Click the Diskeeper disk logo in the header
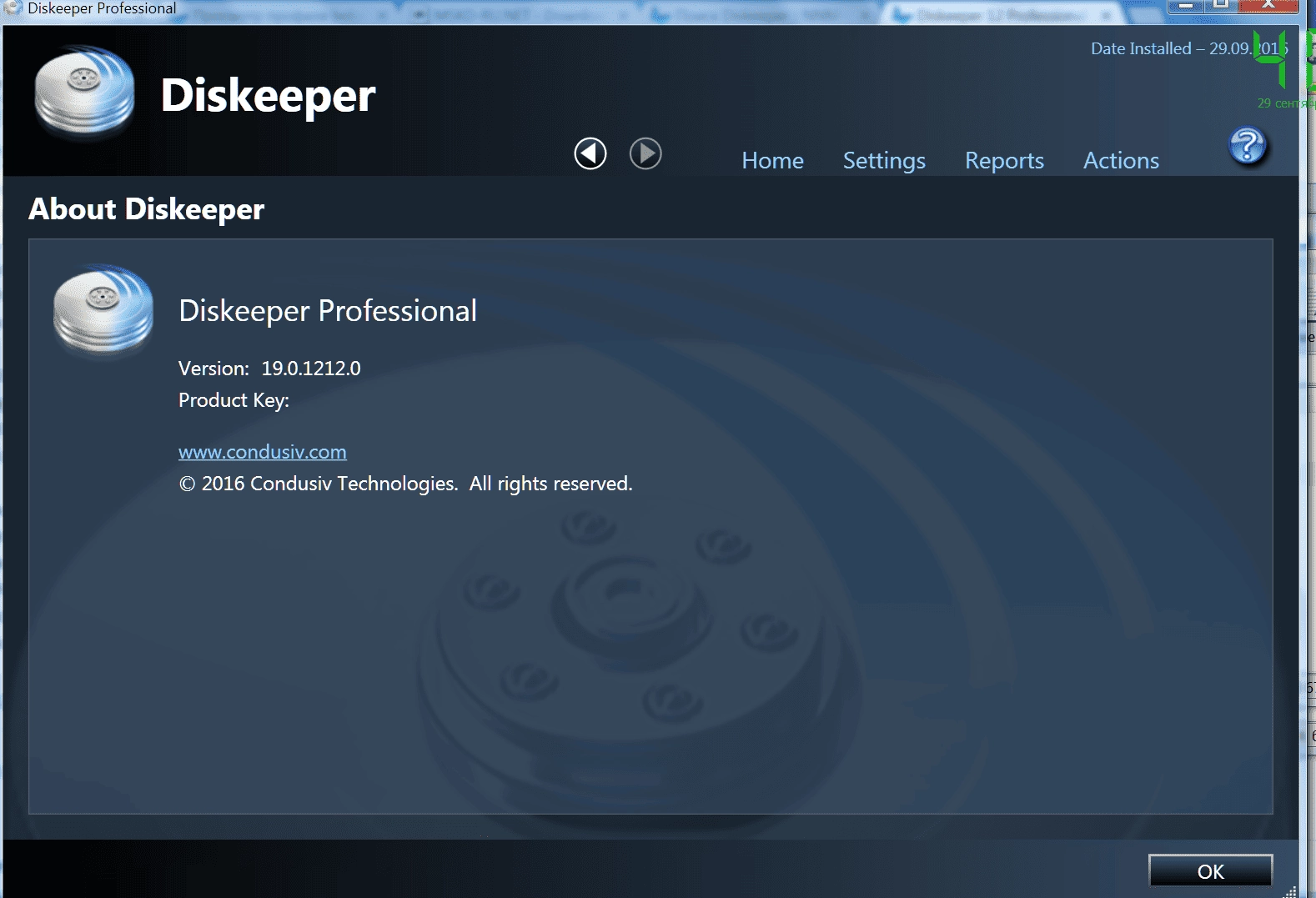This screenshot has height=898, width=1316. [x=84, y=91]
